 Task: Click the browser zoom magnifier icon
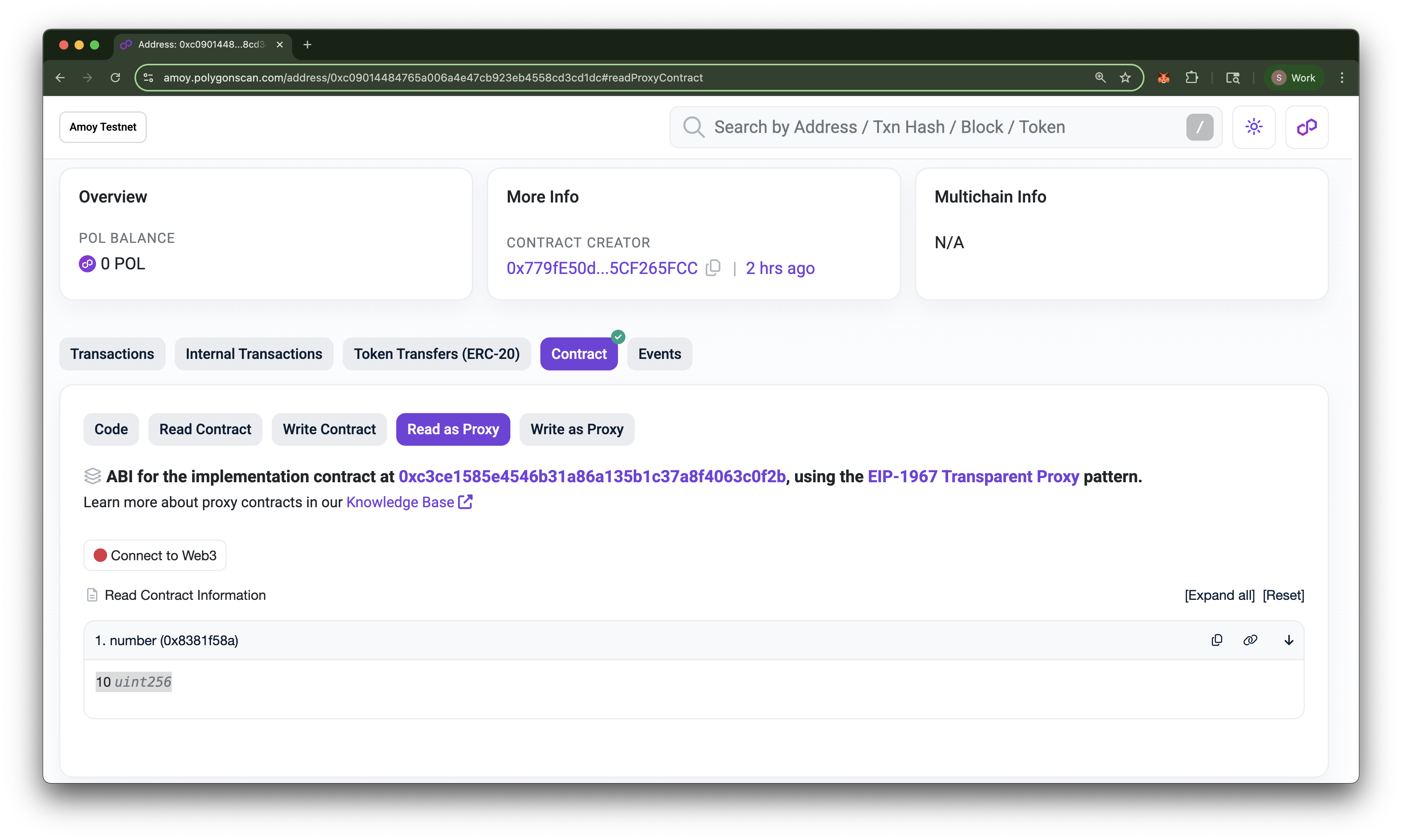[x=1100, y=78]
